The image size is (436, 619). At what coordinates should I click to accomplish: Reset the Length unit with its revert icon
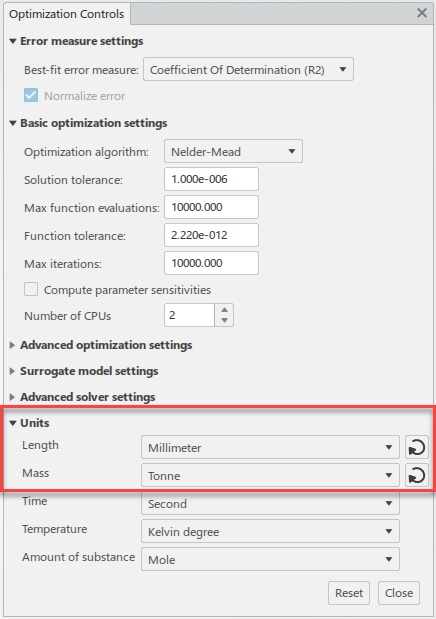click(417, 447)
